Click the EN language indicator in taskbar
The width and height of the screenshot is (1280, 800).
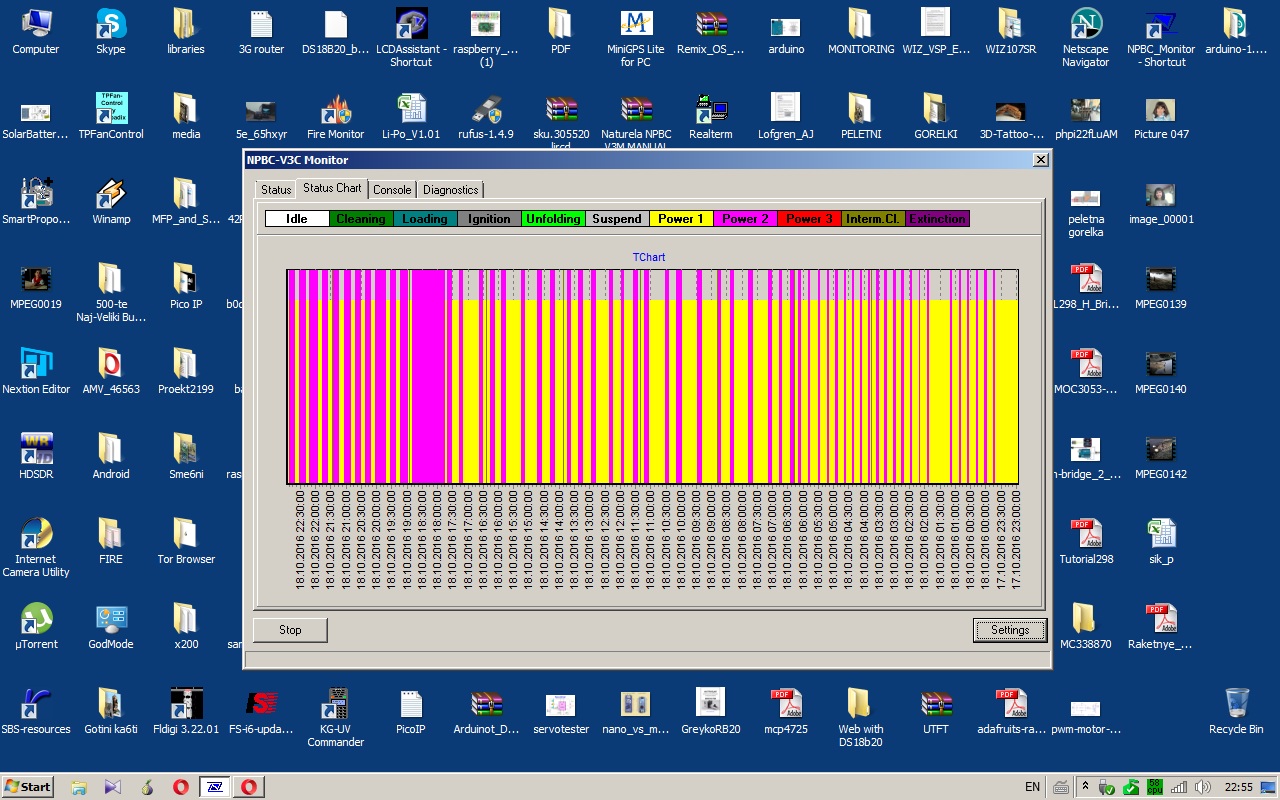(x=1032, y=787)
